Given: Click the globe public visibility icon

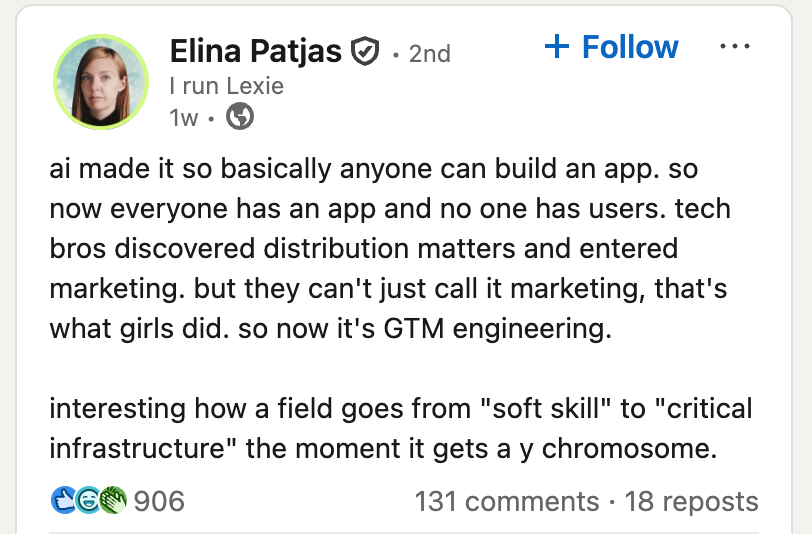Looking at the screenshot, I should [x=240, y=116].
